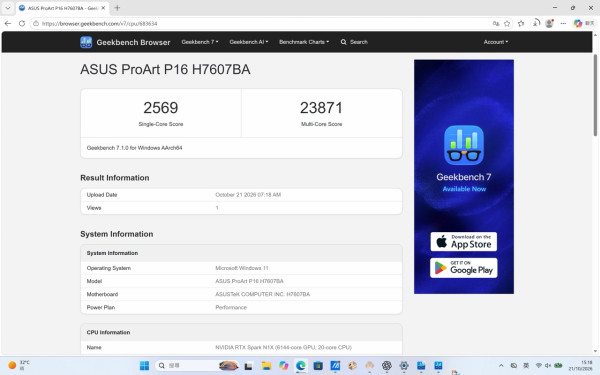The width and height of the screenshot is (600, 375).
Task: Click the NVIDIA RTX Spark N1X CPU name
Action: click(283, 347)
